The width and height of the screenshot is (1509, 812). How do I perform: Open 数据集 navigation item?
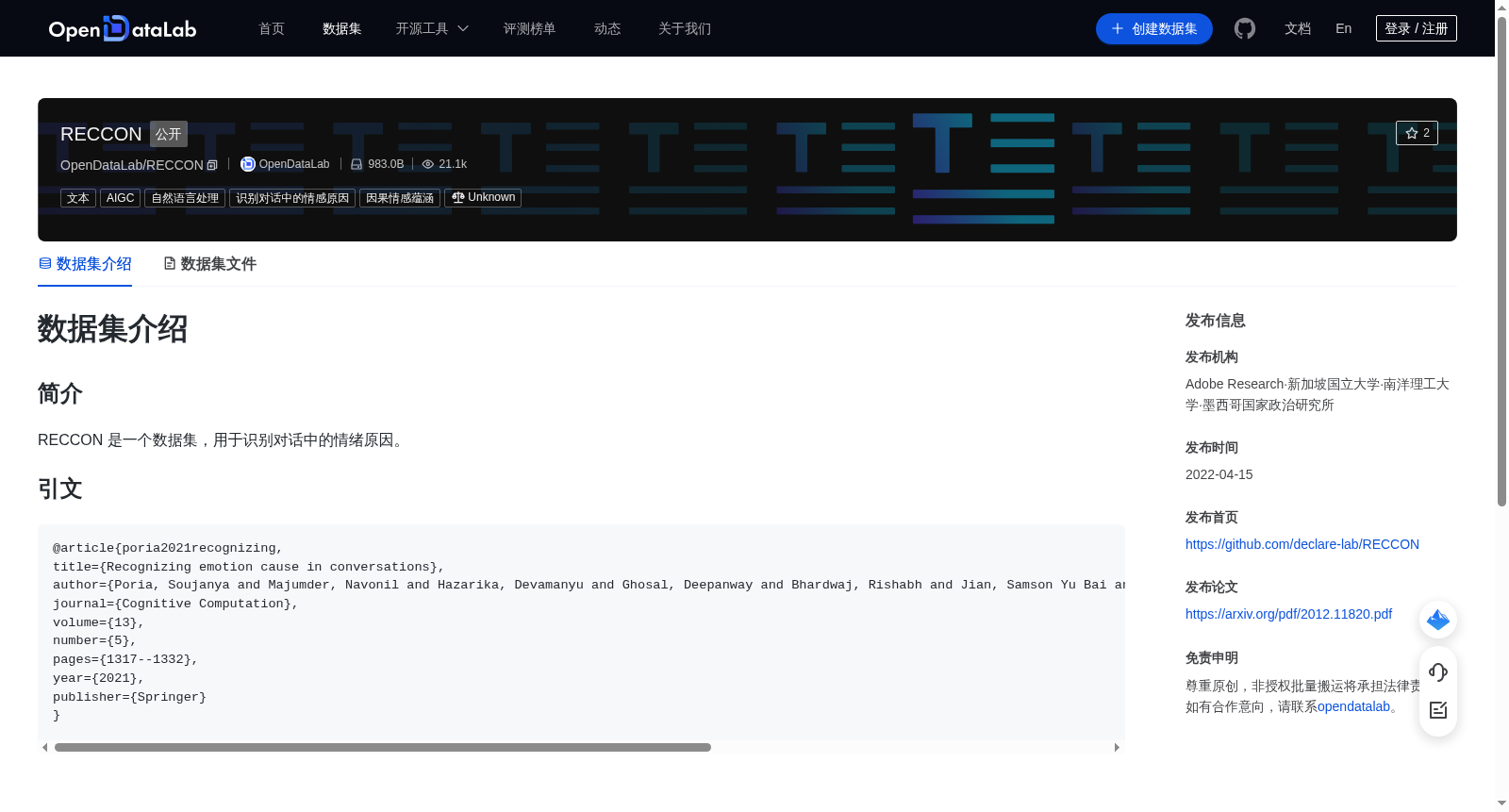click(342, 29)
